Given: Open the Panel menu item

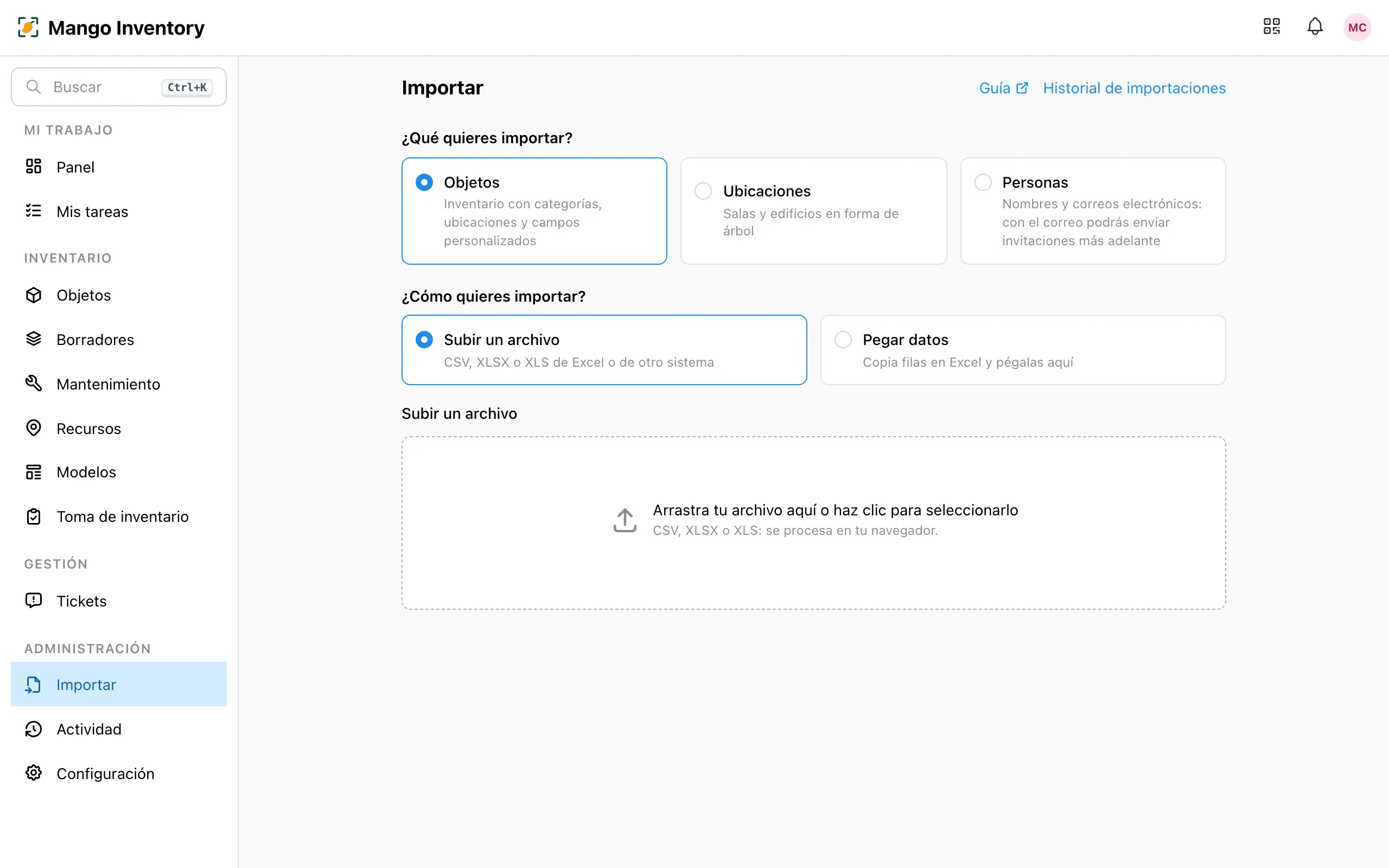Looking at the screenshot, I should tap(119, 167).
